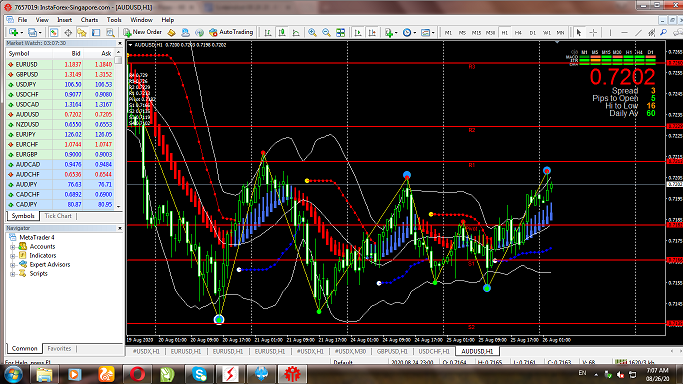The height and width of the screenshot is (384, 683).
Task: Open the Window menu
Action: click(x=141, y=20)
